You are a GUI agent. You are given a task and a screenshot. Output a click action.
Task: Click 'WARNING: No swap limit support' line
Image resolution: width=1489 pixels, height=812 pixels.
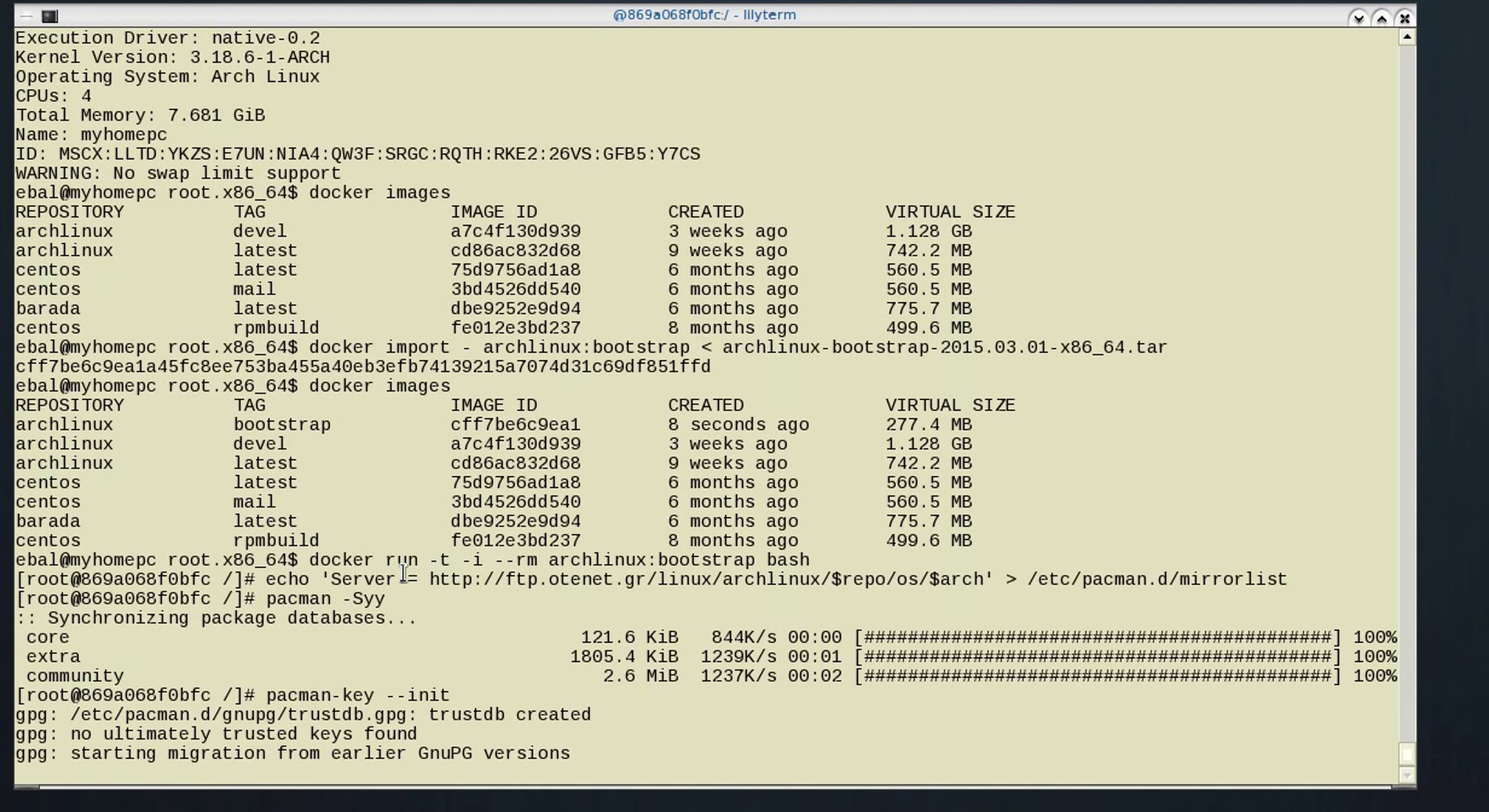pos(178,174)
